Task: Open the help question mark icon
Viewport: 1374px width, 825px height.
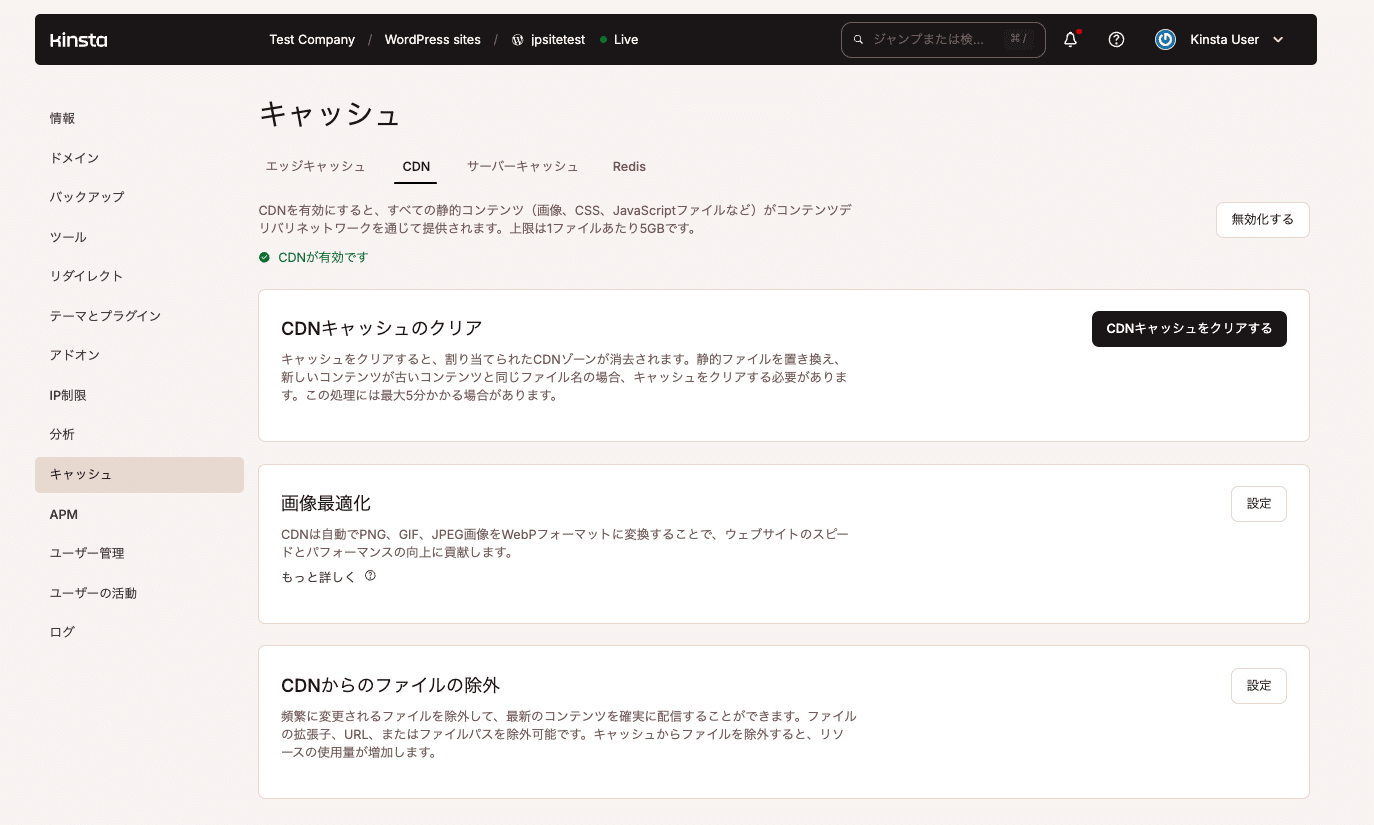Action: [x=1117, y=40]
